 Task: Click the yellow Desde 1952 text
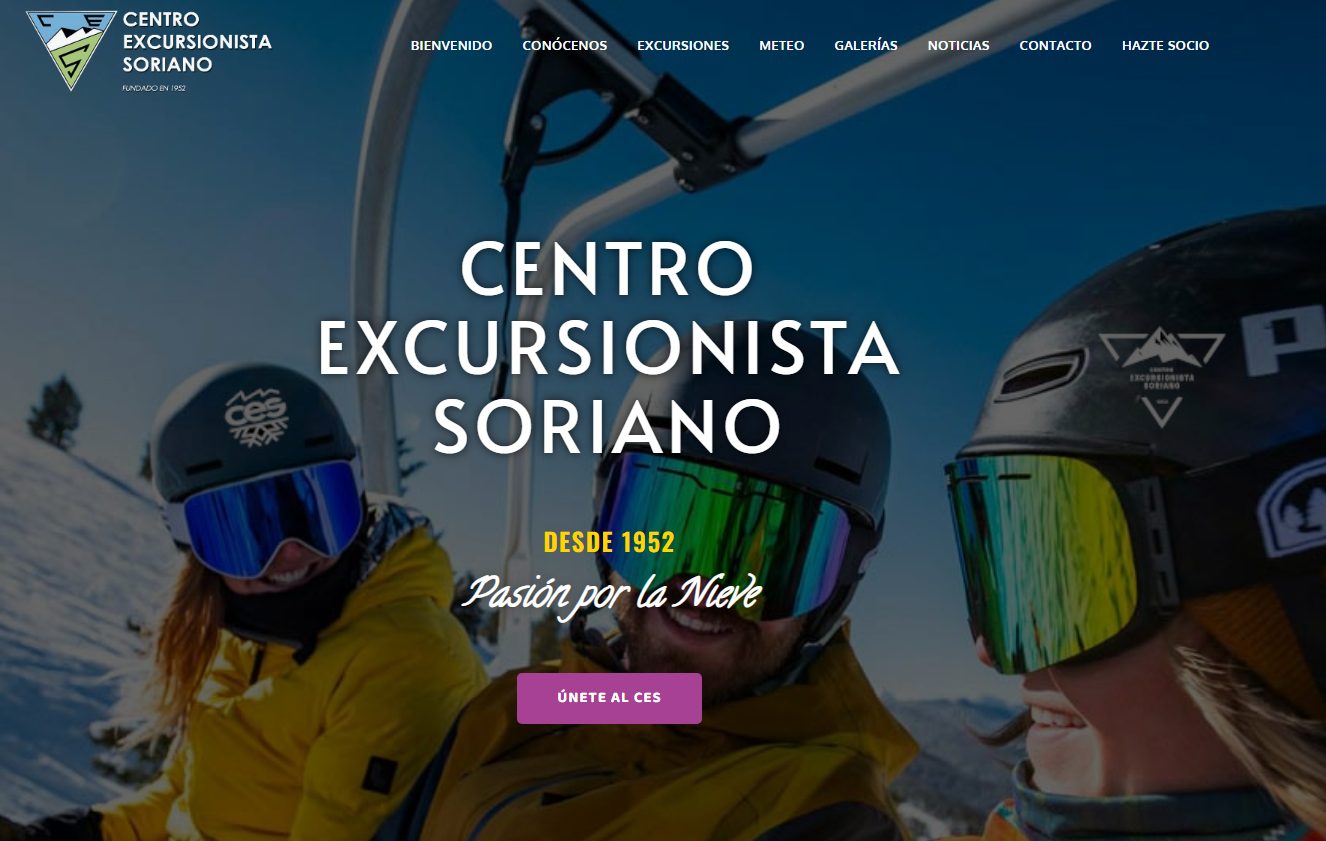point(609,543)
